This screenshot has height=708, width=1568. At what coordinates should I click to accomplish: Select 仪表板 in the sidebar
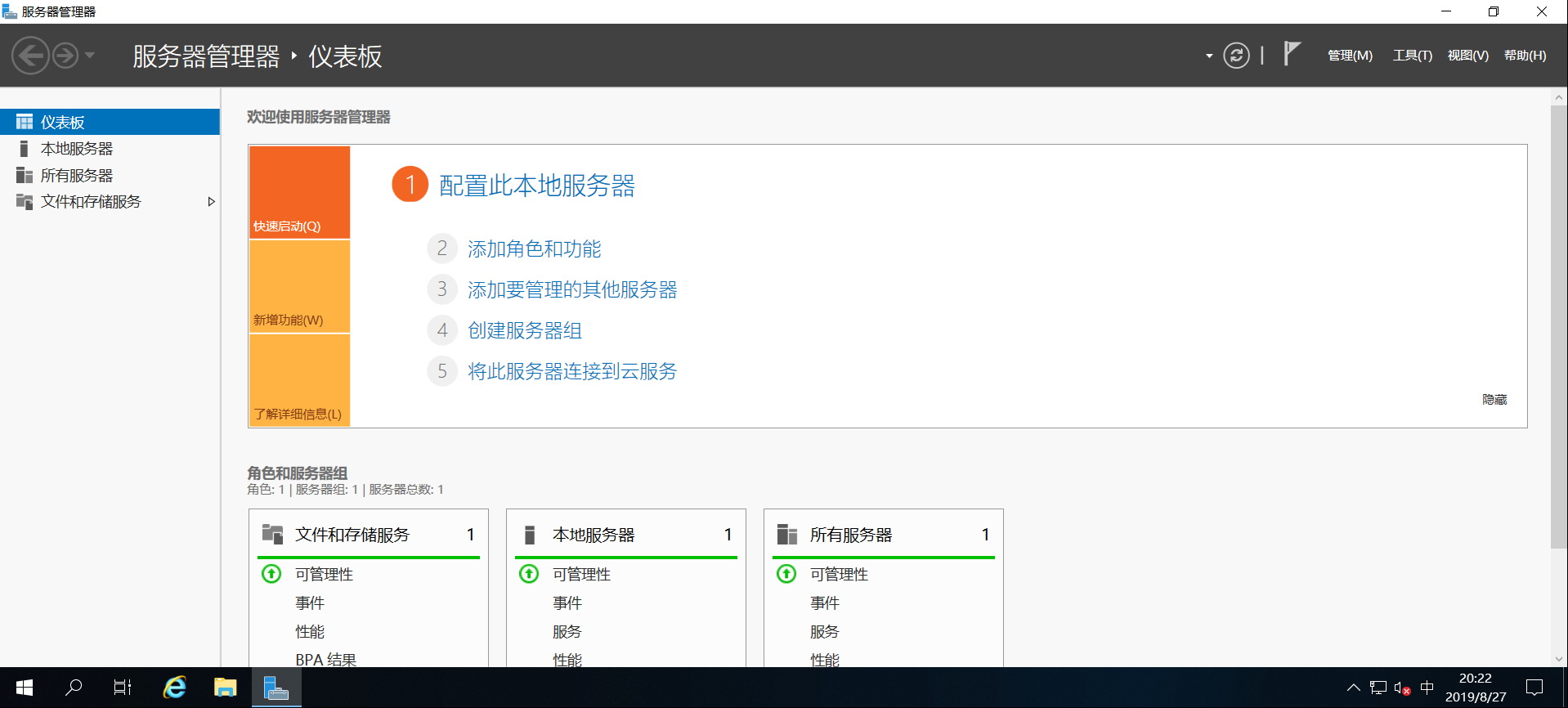coord(110,122)
